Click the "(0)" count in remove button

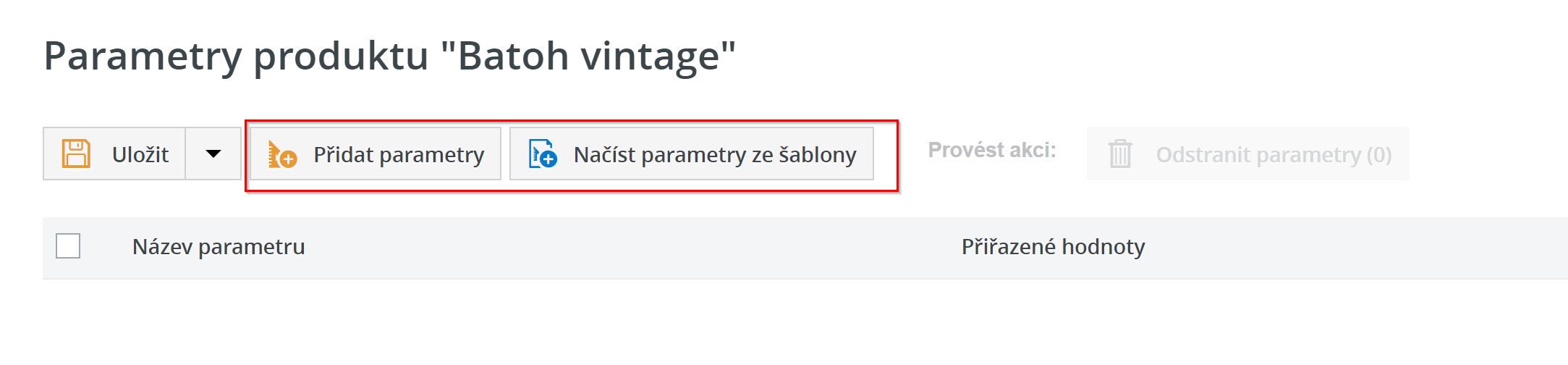pyautogui.click(x=1378, y=154)
